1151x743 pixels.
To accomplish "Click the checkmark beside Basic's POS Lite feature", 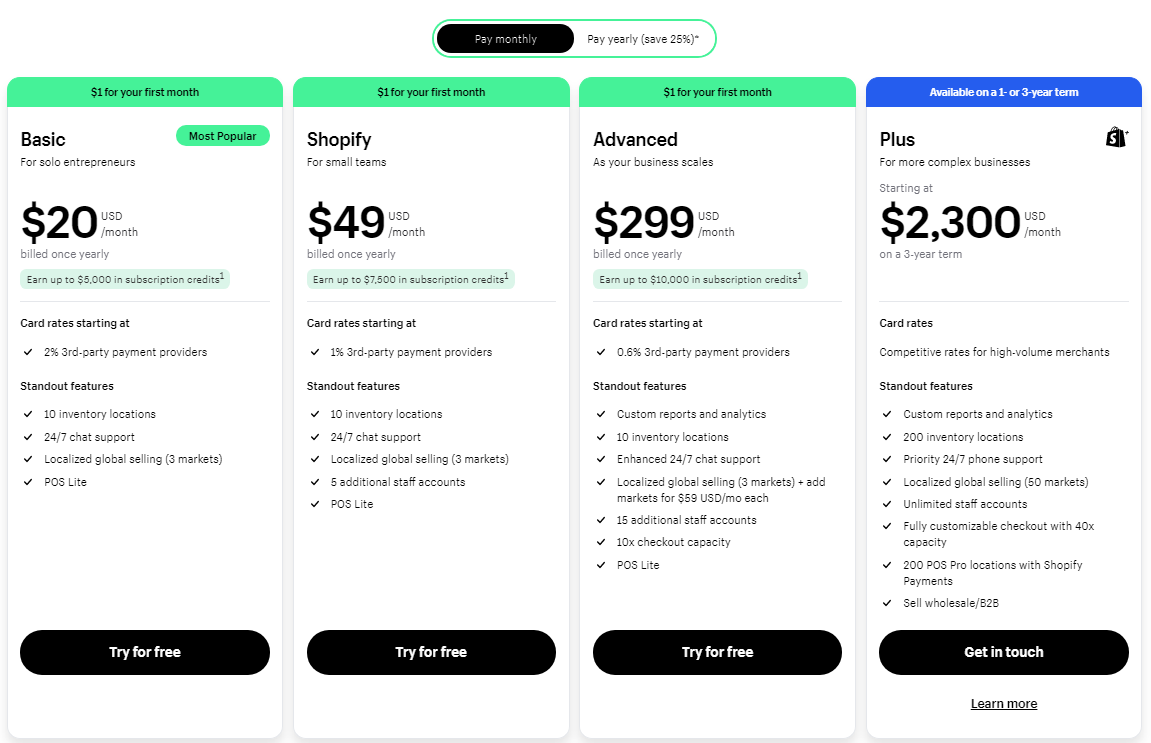I will (x=26, y=481).
